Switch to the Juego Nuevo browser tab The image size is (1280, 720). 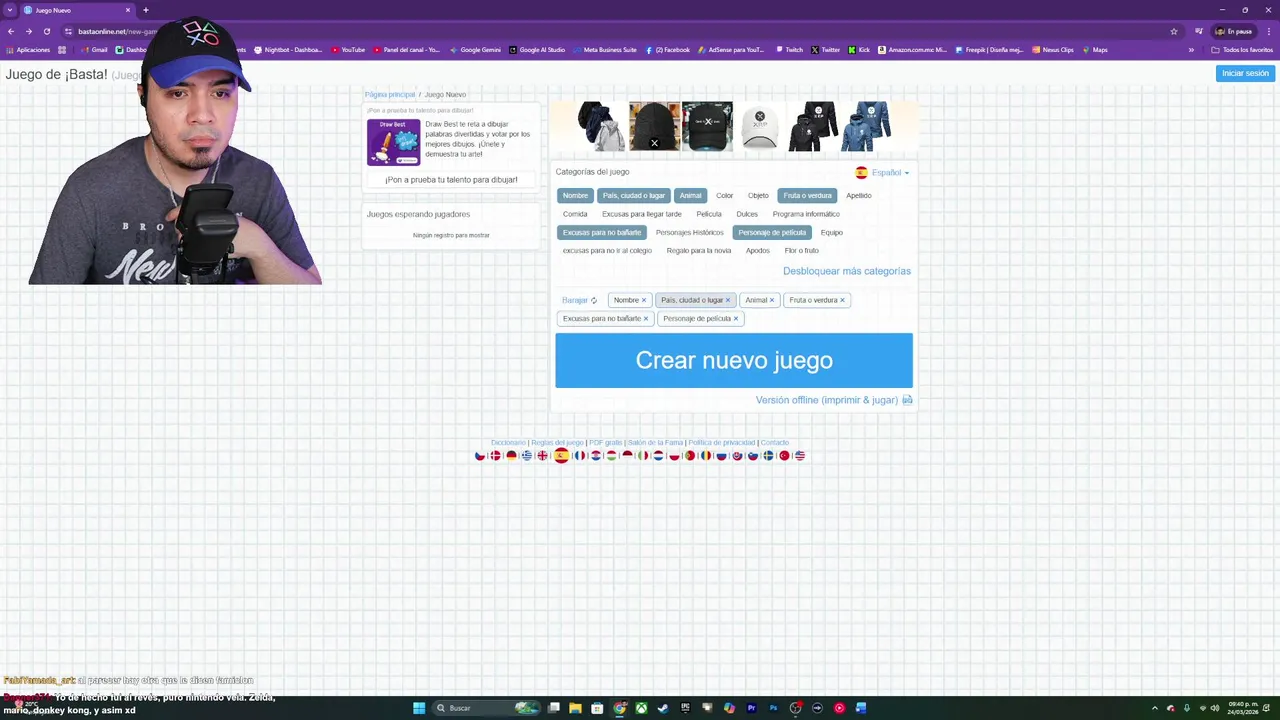(77, 10)
